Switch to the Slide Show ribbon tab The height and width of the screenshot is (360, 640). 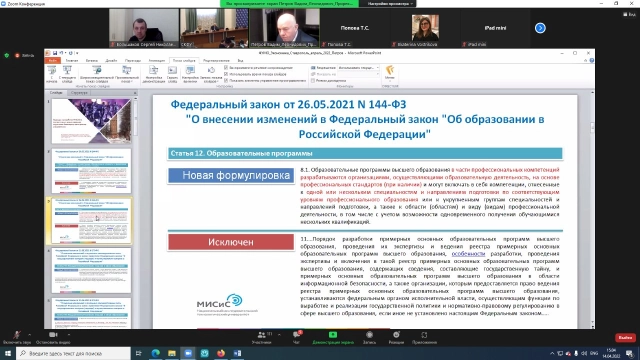click(184, 60)
